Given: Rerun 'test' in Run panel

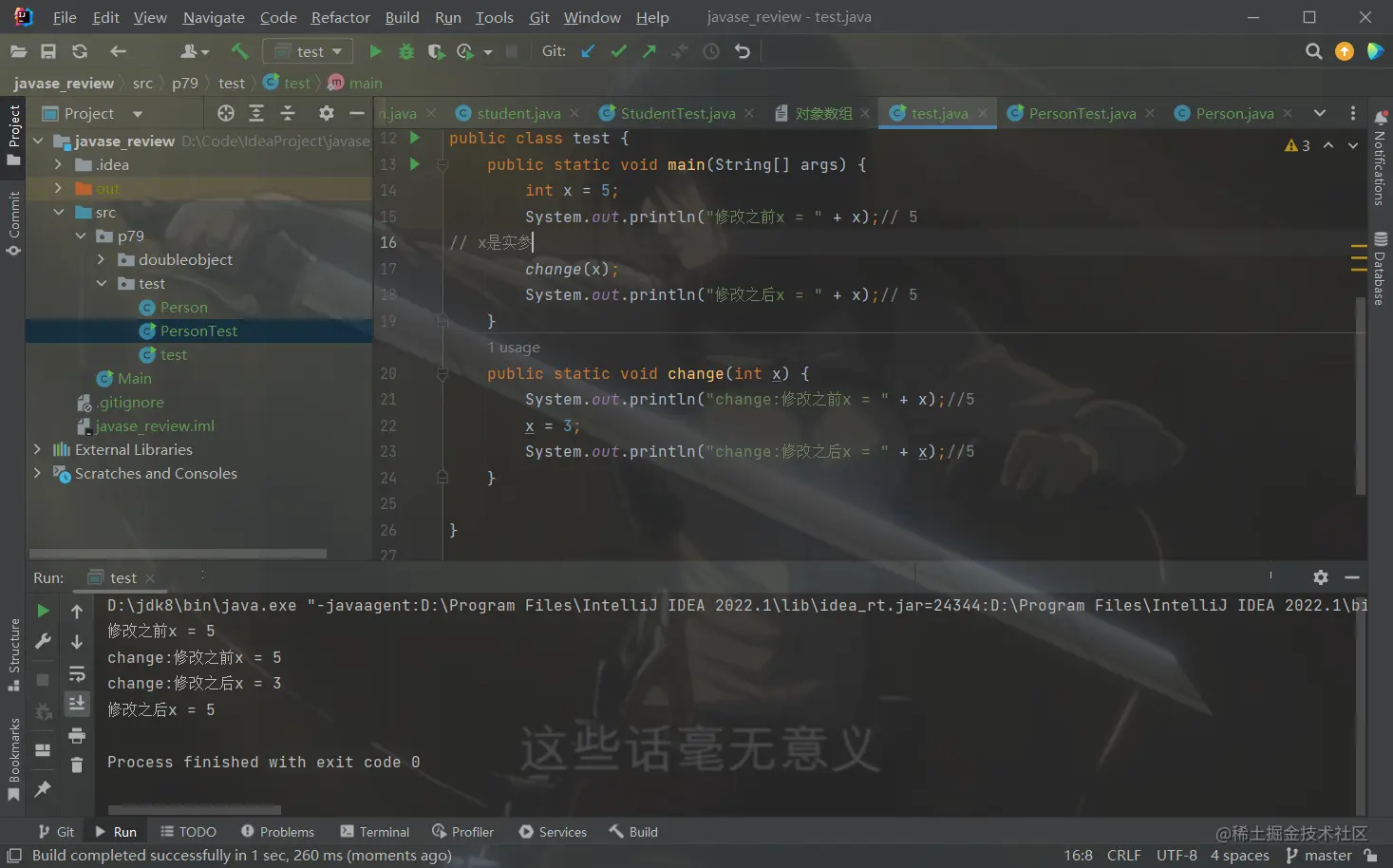Looking at the screenshot, I should tap(43, 611).
